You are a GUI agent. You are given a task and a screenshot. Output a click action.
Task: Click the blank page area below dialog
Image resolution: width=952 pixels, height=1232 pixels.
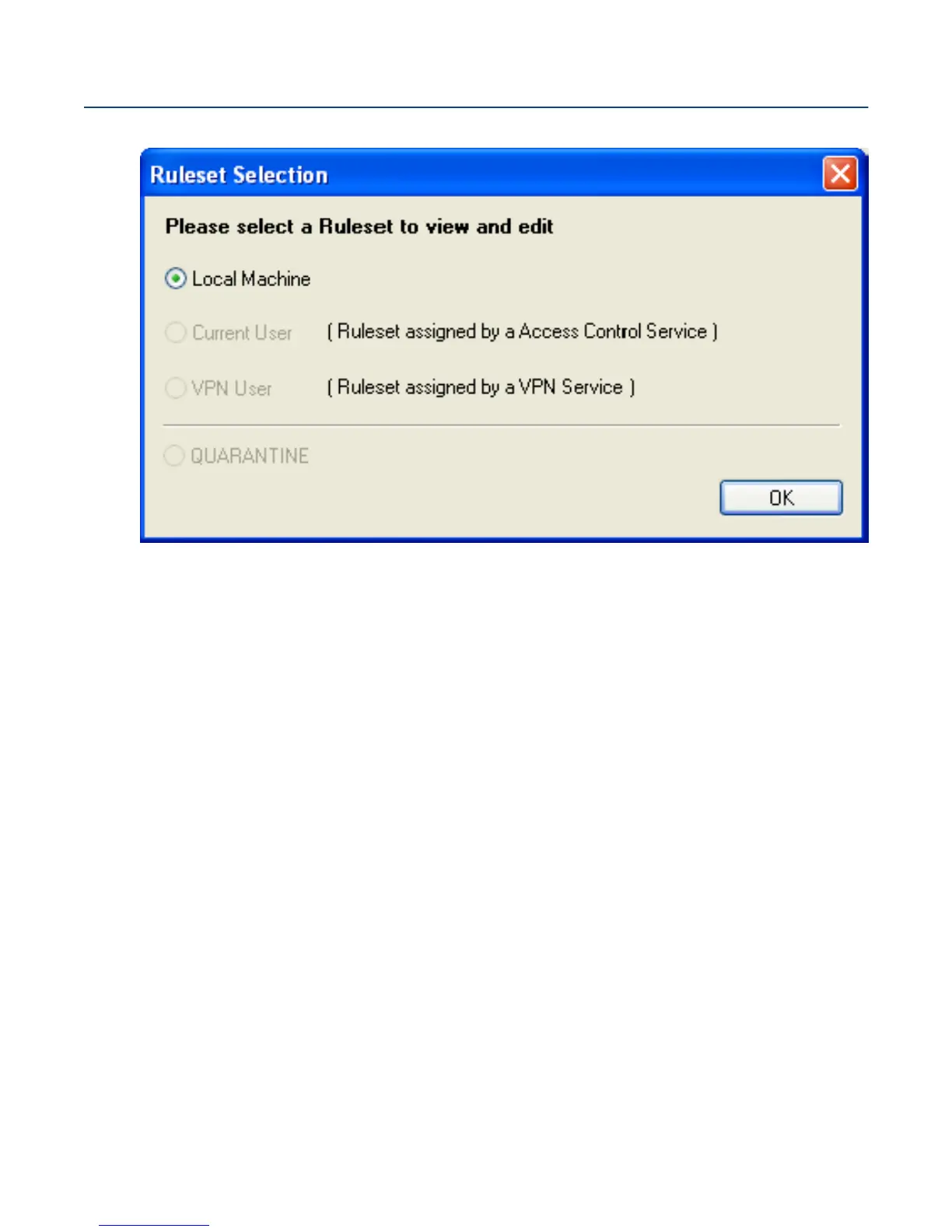[x=476, y=856]
